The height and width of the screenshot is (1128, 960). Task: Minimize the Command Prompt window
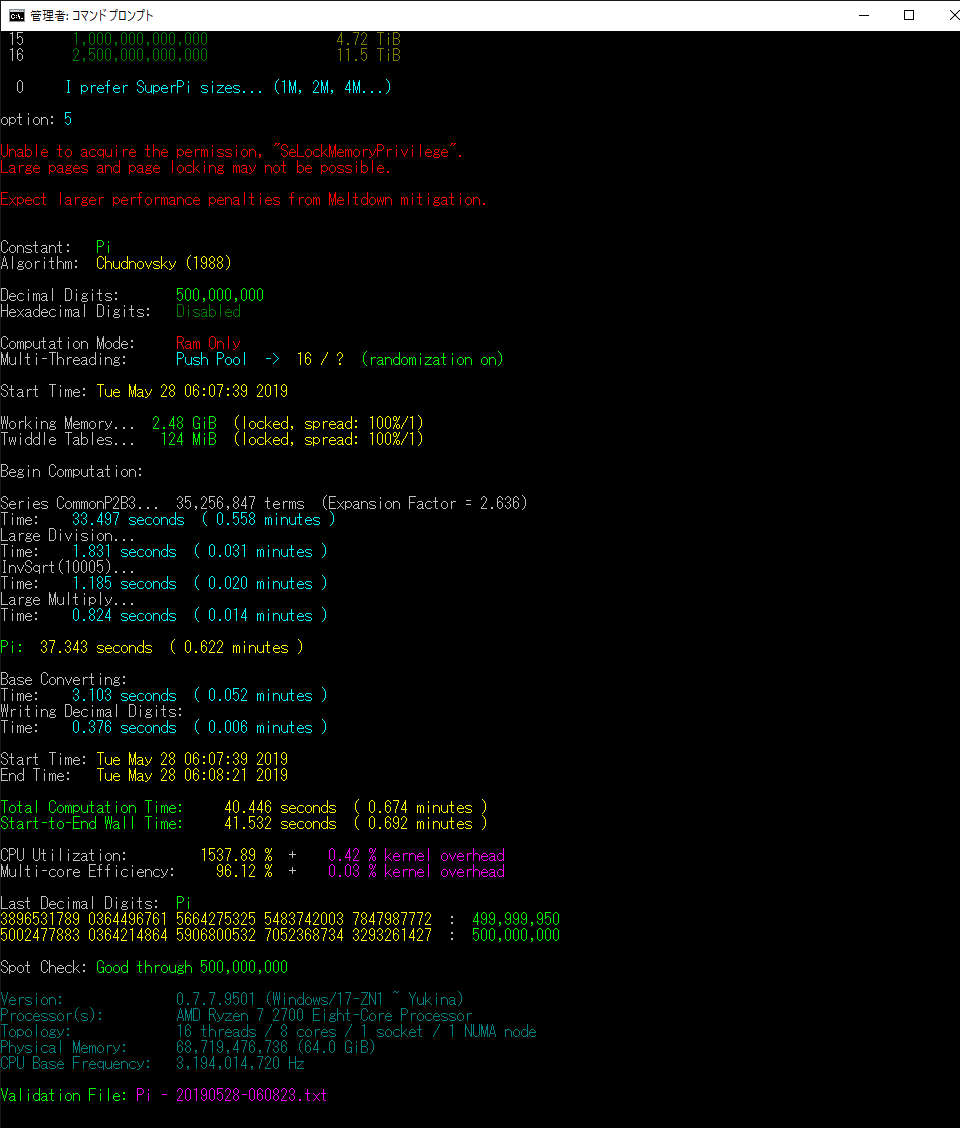(864, 15)
